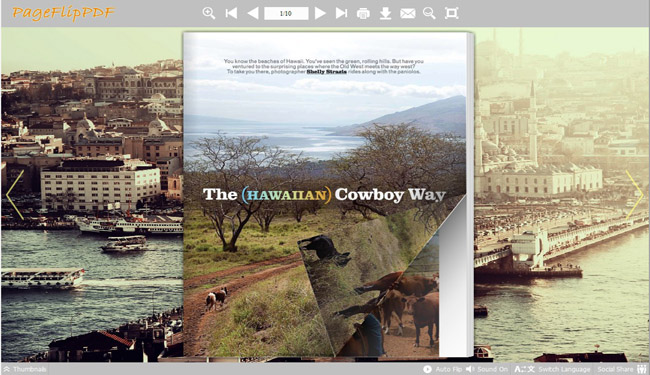Print the flipbook
The width and height of the screenshot is (650, 375).
click(363, 14)
